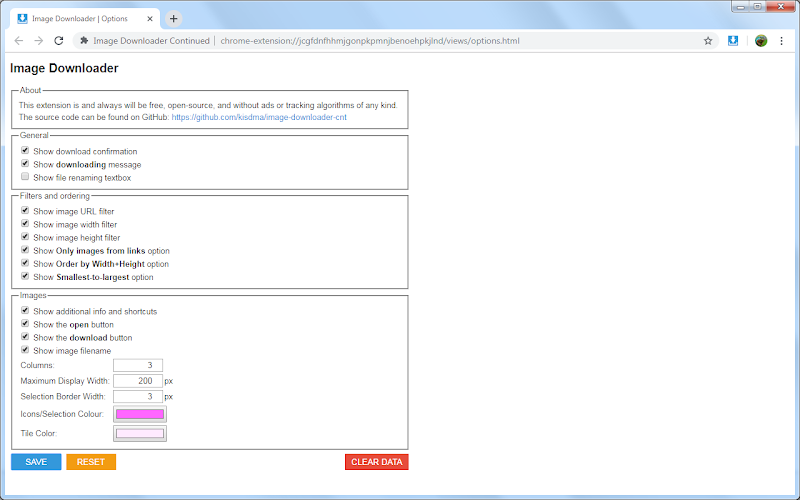Image resolution: width=800 pixels, height=500 pixels.
Task: Uncheck Show image filename
Action: pos(25,350)
